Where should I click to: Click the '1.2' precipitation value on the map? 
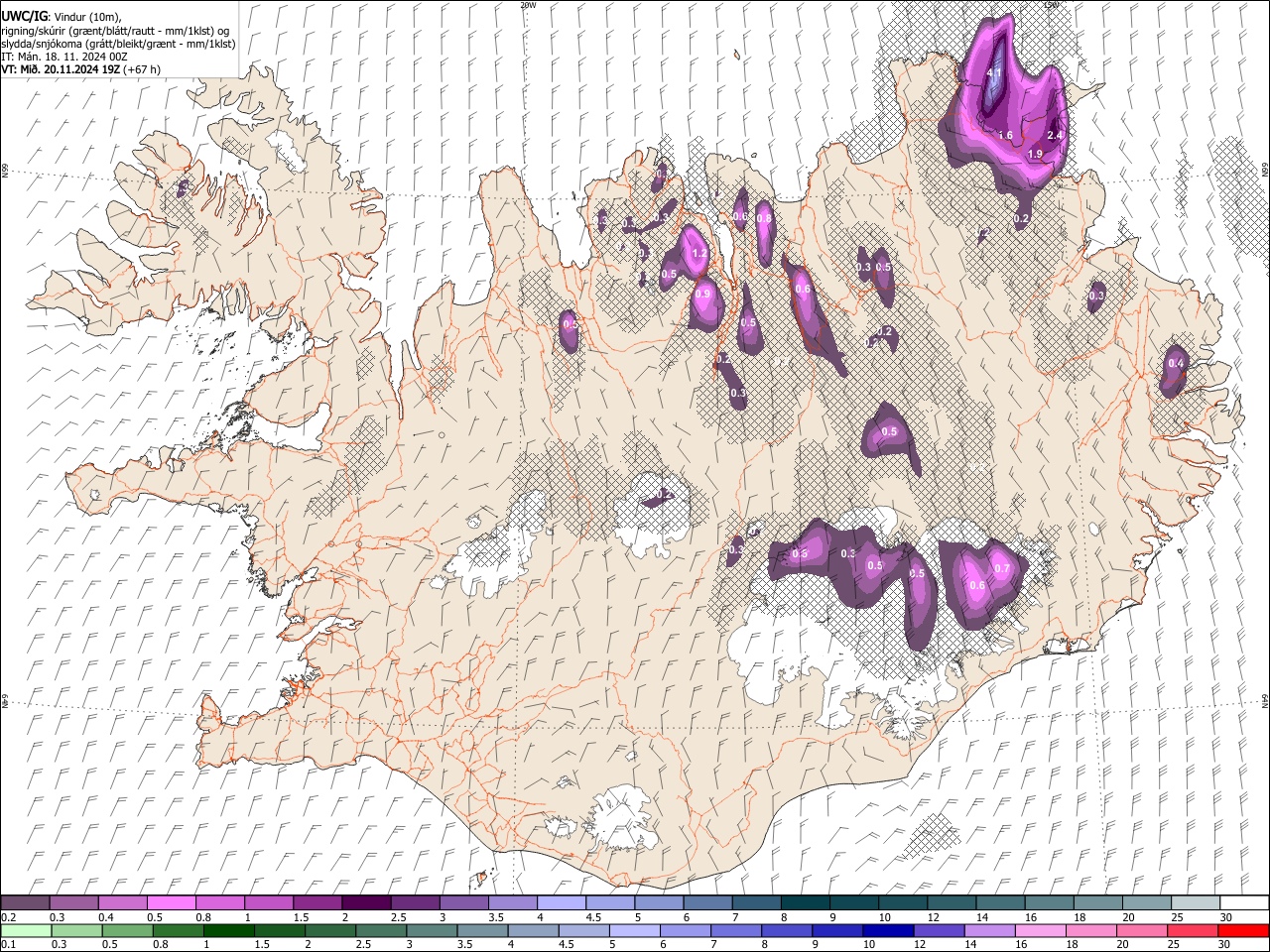click(x=699, y=254)
